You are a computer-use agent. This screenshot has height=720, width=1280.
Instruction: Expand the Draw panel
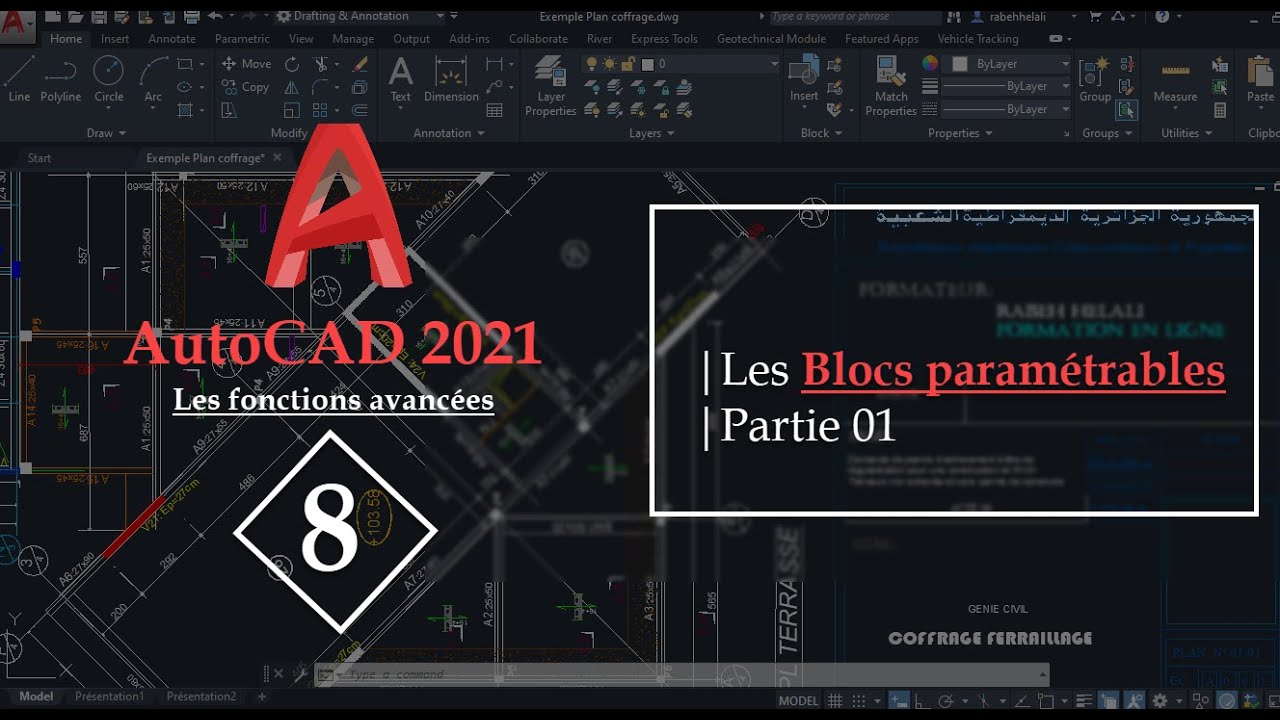tap(107, 133)
